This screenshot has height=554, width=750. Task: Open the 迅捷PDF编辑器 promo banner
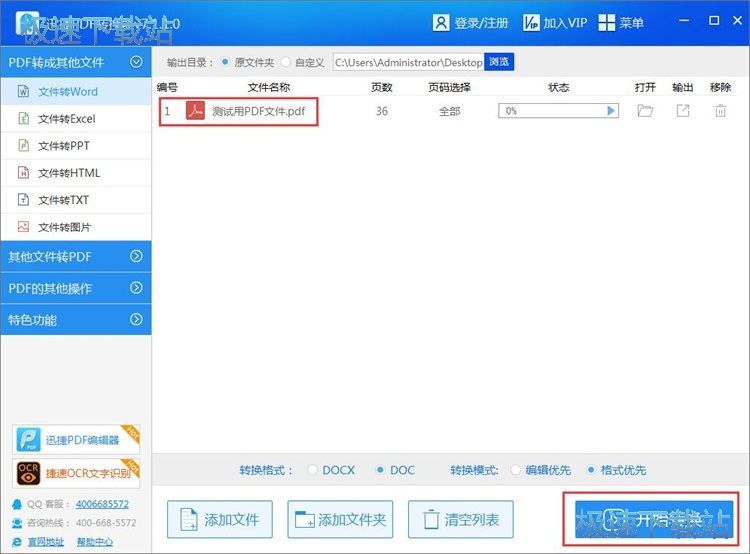(76, 440)
